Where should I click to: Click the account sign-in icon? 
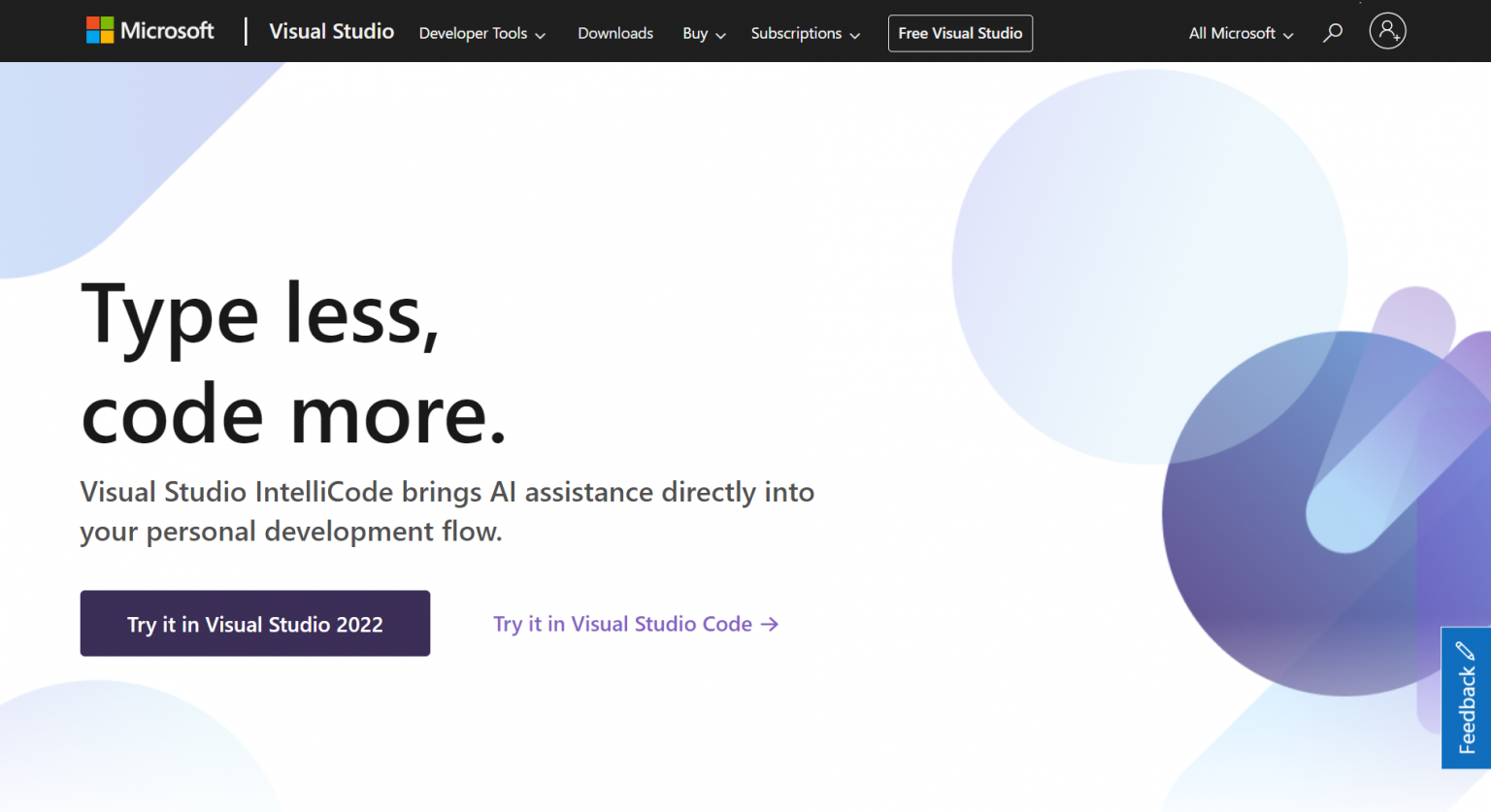(1387, 30)
